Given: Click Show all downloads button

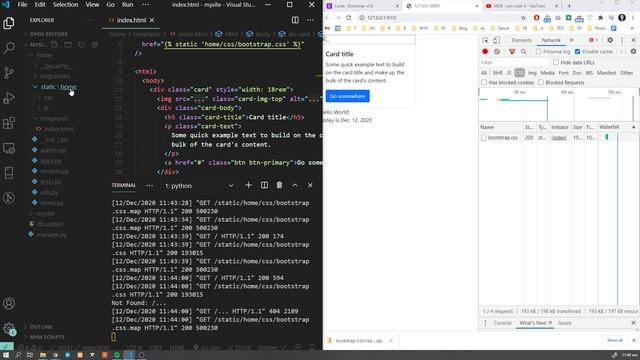Looking at the screenshot, I should pyautogui.click(x=615, y=340).
